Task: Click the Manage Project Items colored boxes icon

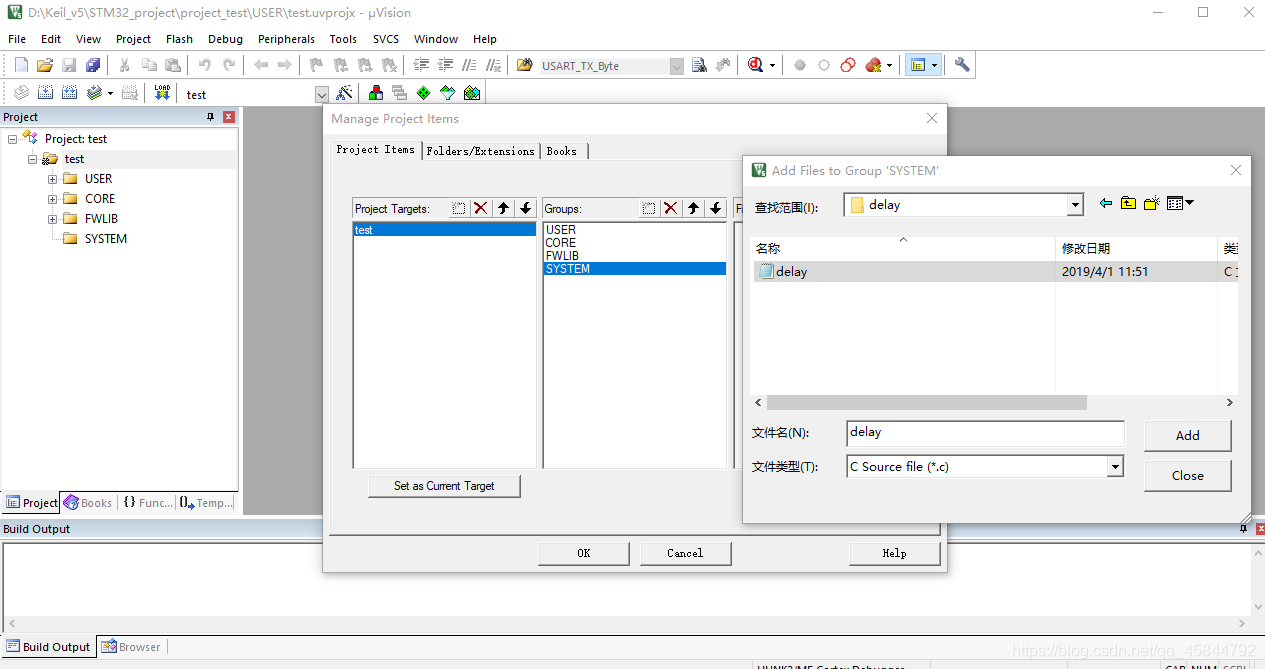Action: coord(376,93)
